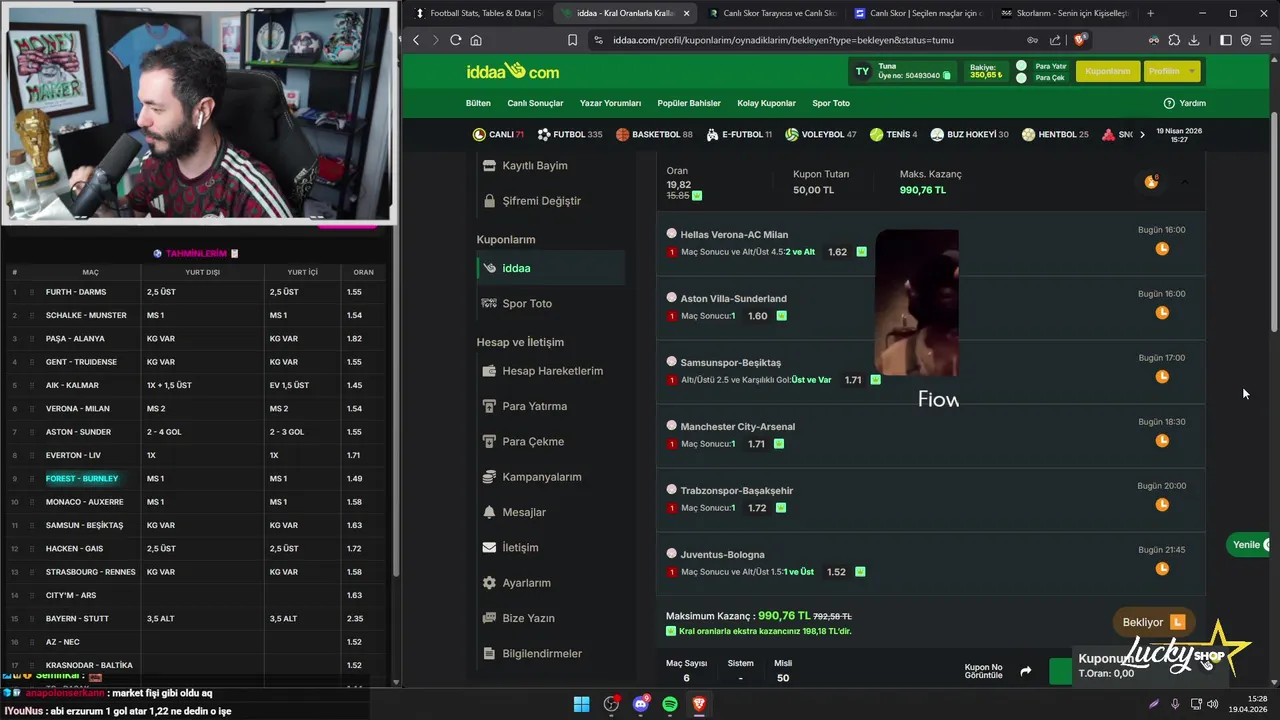This screenshot has width=1280, height=720.
Task: Open the Popüler Bahisler menu item
Action: tap(689, 103)
